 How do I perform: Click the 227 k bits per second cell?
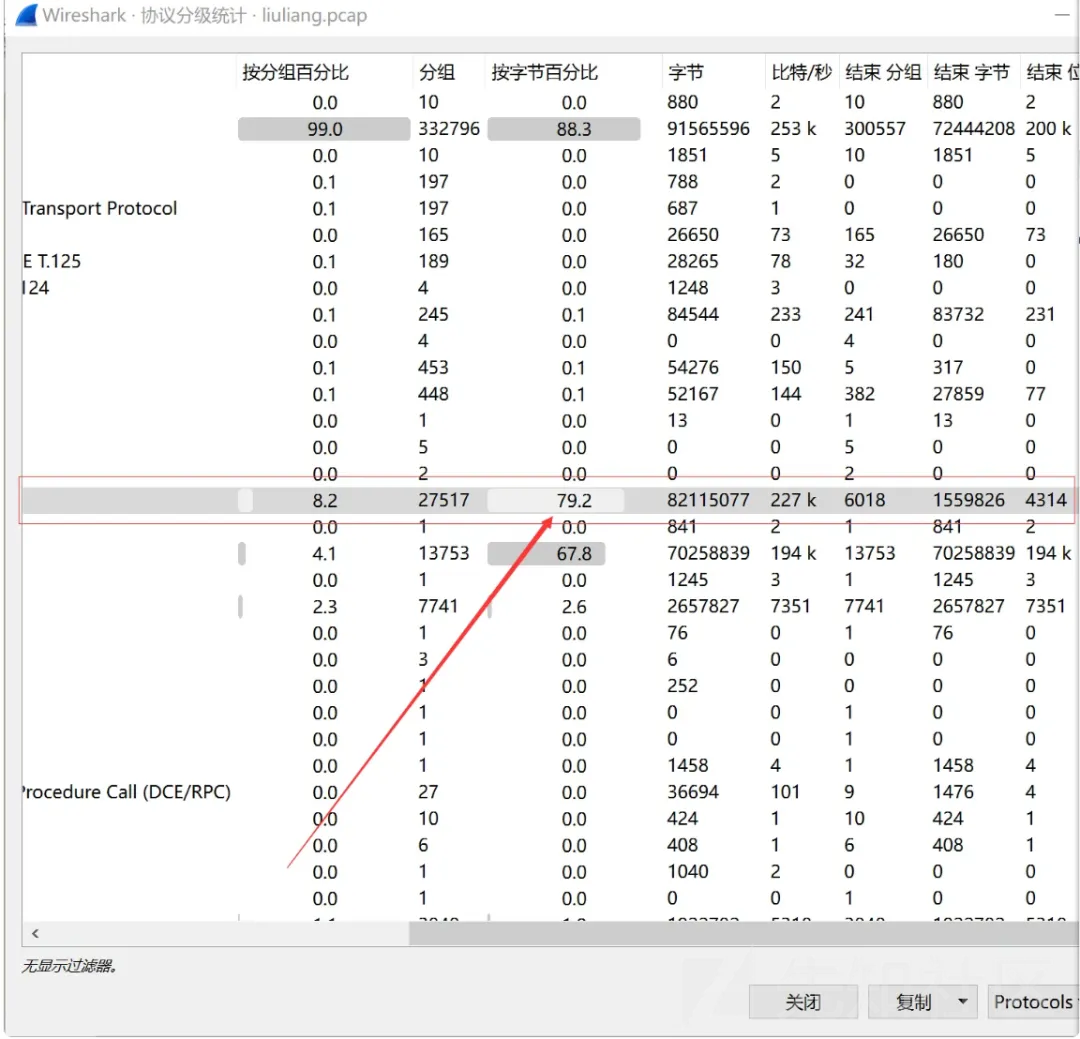[x=793, y=500]
